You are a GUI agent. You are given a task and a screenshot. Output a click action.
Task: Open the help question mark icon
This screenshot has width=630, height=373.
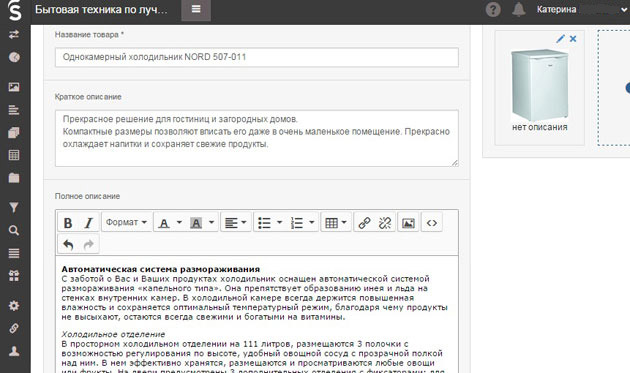tap(493, 9)
